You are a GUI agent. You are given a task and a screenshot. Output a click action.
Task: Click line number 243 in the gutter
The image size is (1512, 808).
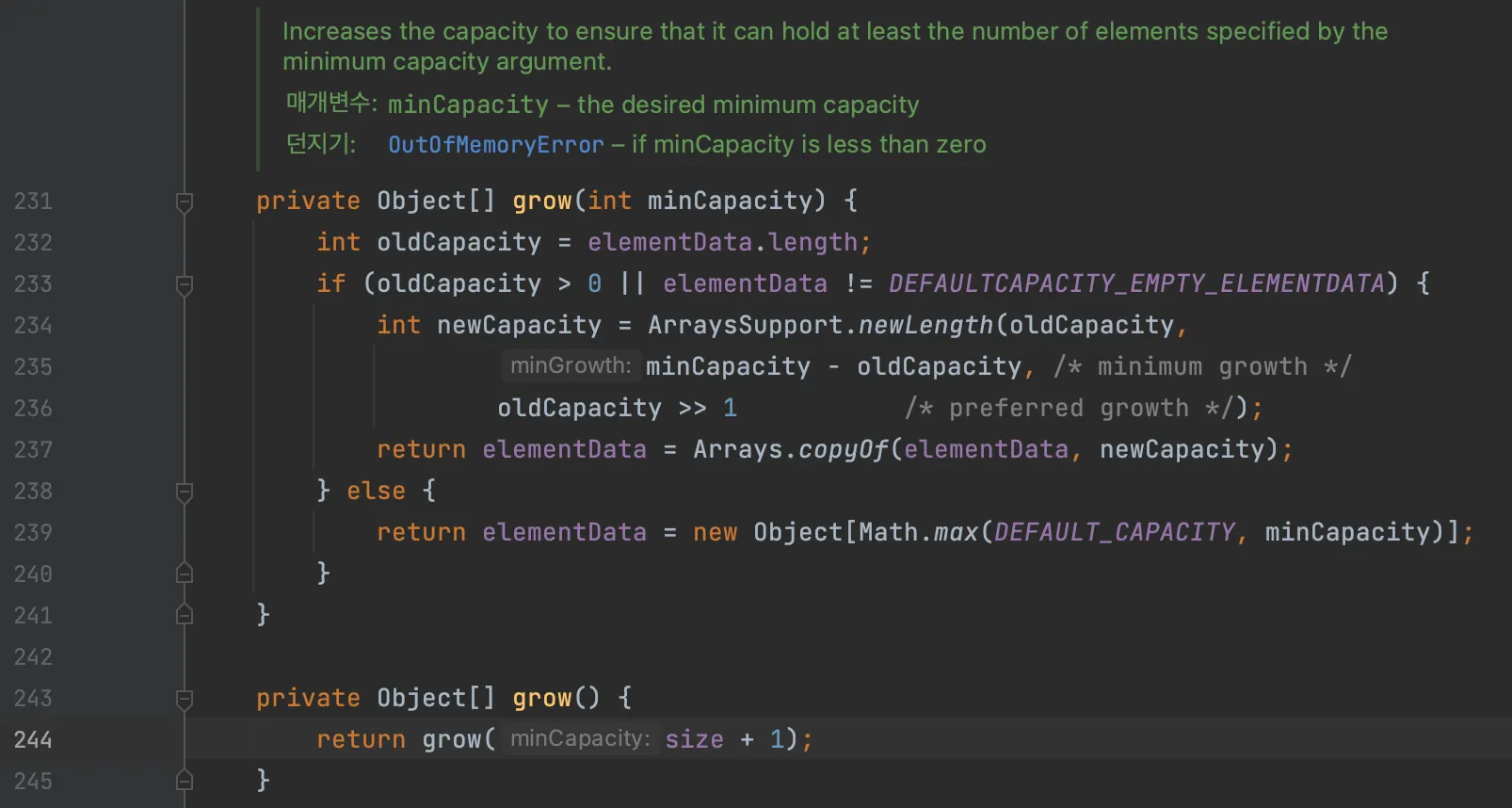pyautogui.click(x=33, y=698)
